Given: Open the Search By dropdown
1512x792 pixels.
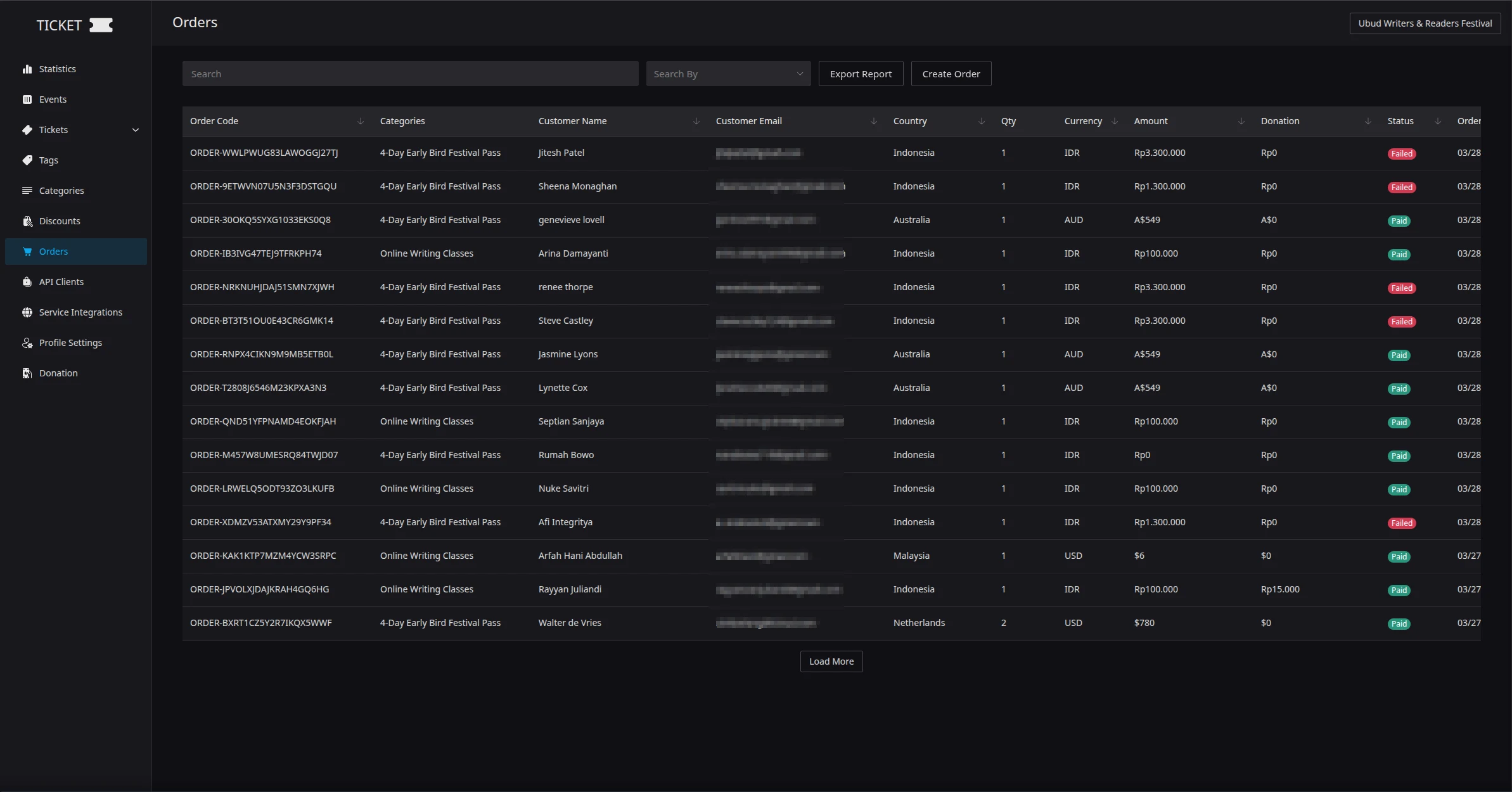Looking at the screenshot, I should [728, 74].
